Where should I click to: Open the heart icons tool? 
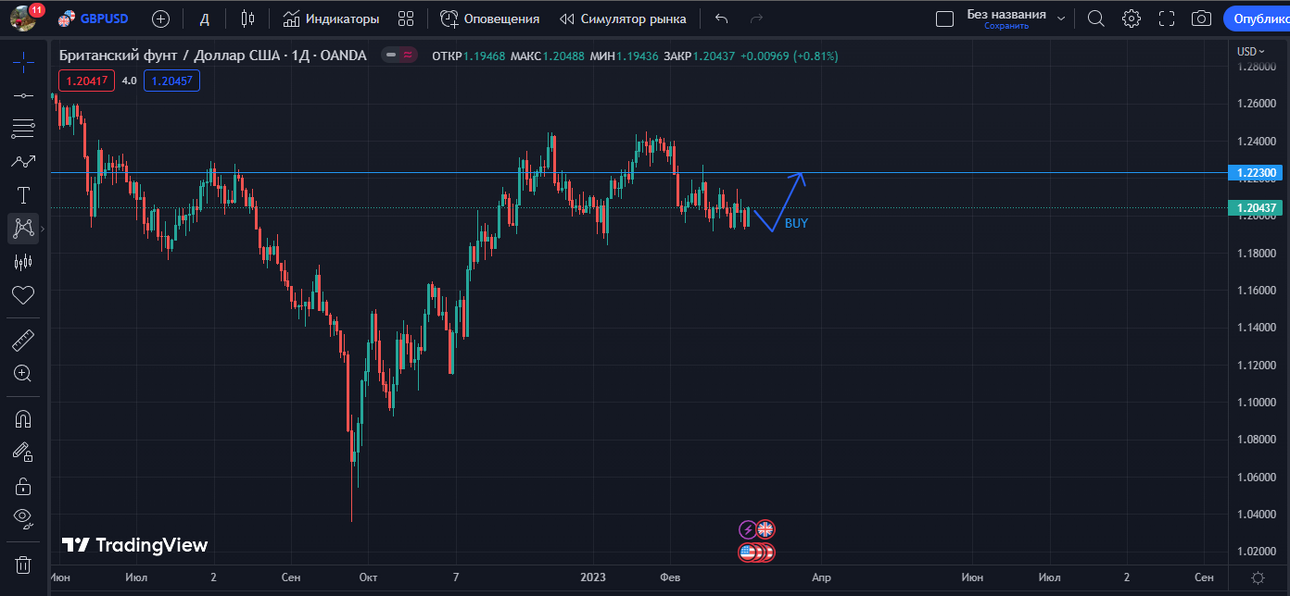[23, 295]
